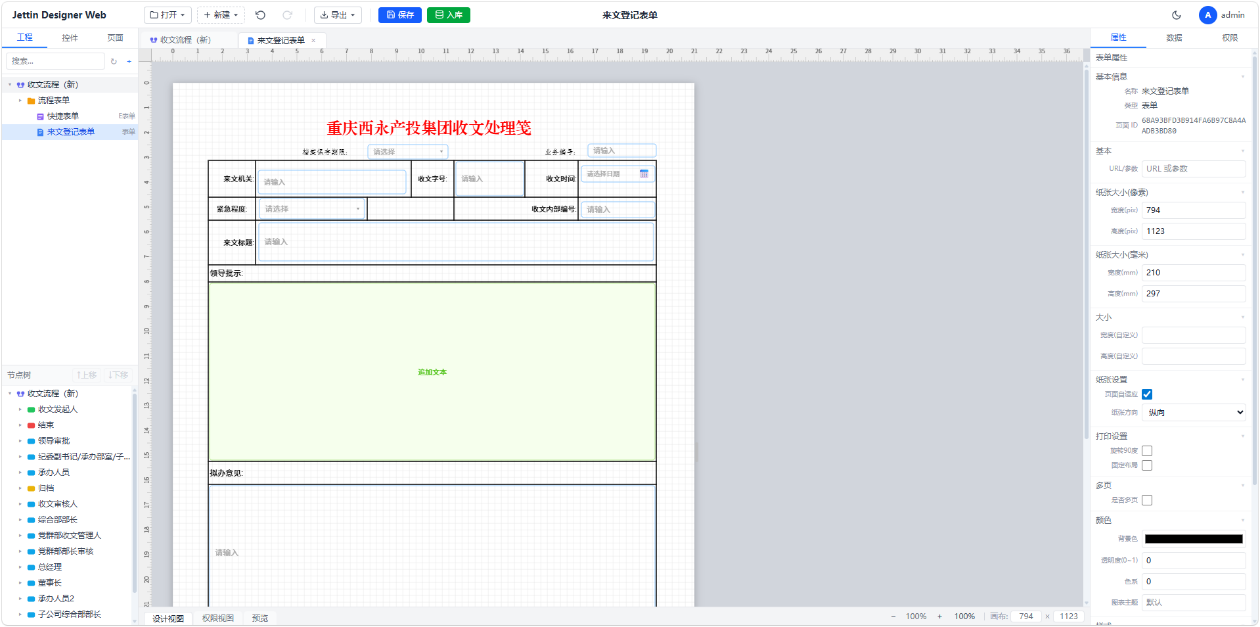Viewport: 1260px width, 627px height.
Task: Switch to the 控件 tab
Action: 70,37
